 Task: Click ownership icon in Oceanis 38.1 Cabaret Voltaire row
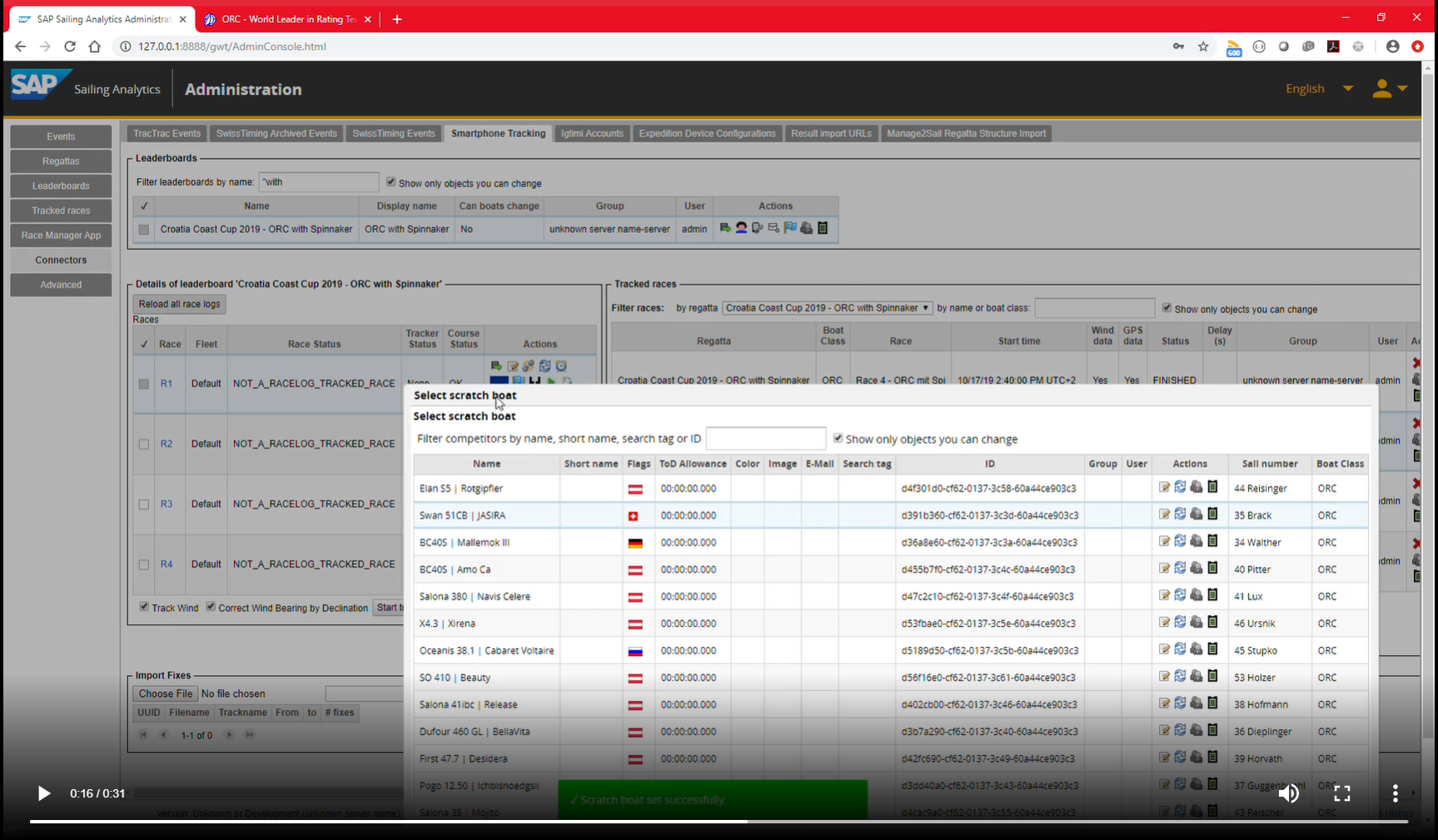click(1197, 649)
